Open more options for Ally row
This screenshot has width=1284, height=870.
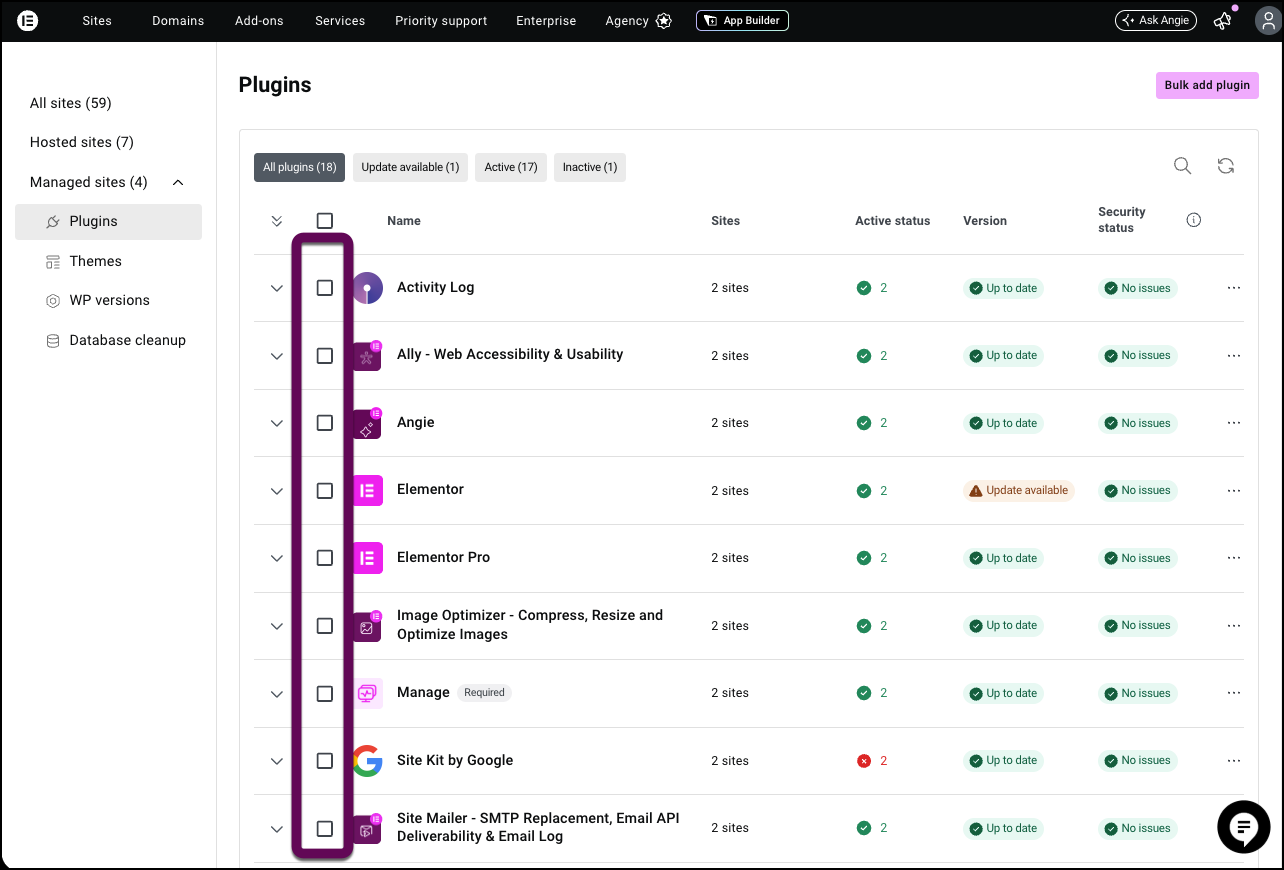1234,356
